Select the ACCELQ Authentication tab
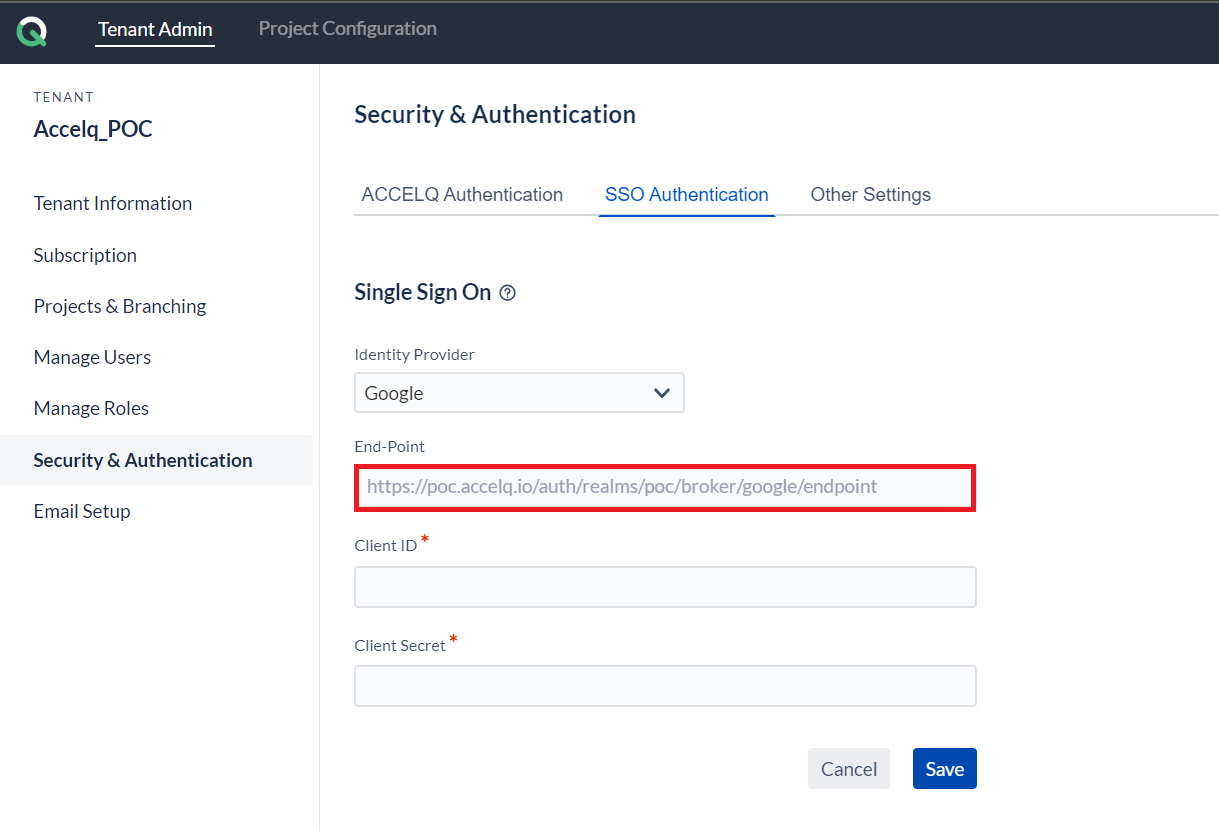 click(x=462, y=194)
